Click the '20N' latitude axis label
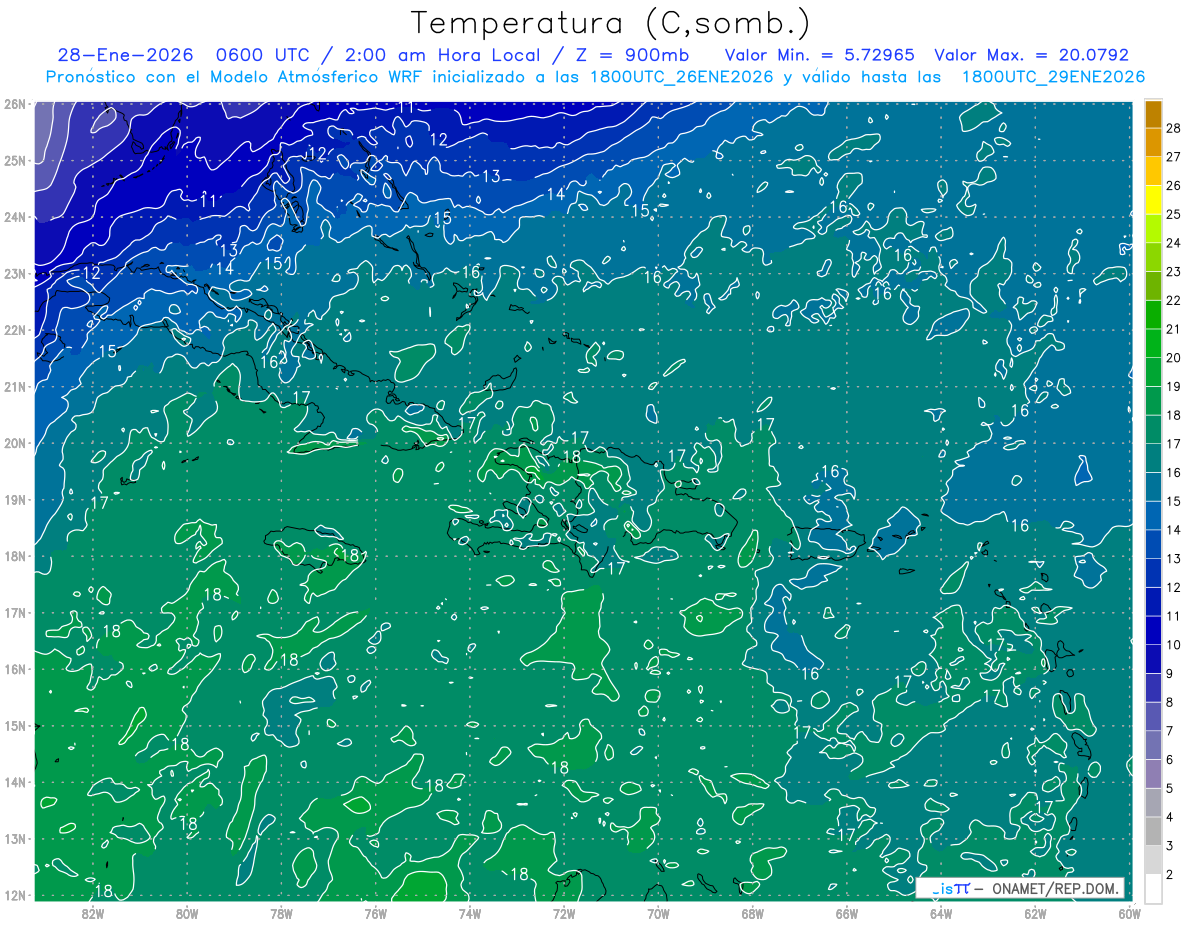The image size is (1200, 927). point(15,443)
